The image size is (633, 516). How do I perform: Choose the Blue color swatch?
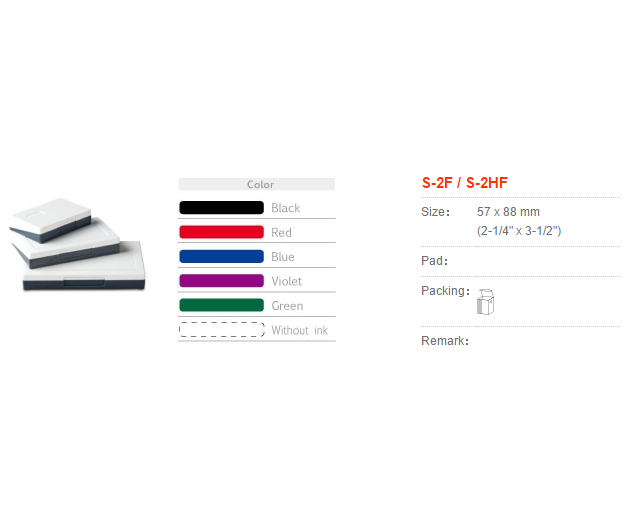click(221, 256)
